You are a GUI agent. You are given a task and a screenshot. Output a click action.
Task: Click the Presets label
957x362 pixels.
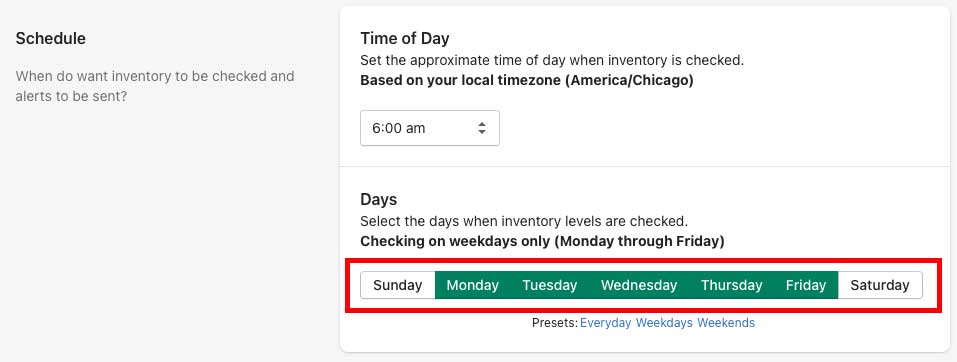555,323
